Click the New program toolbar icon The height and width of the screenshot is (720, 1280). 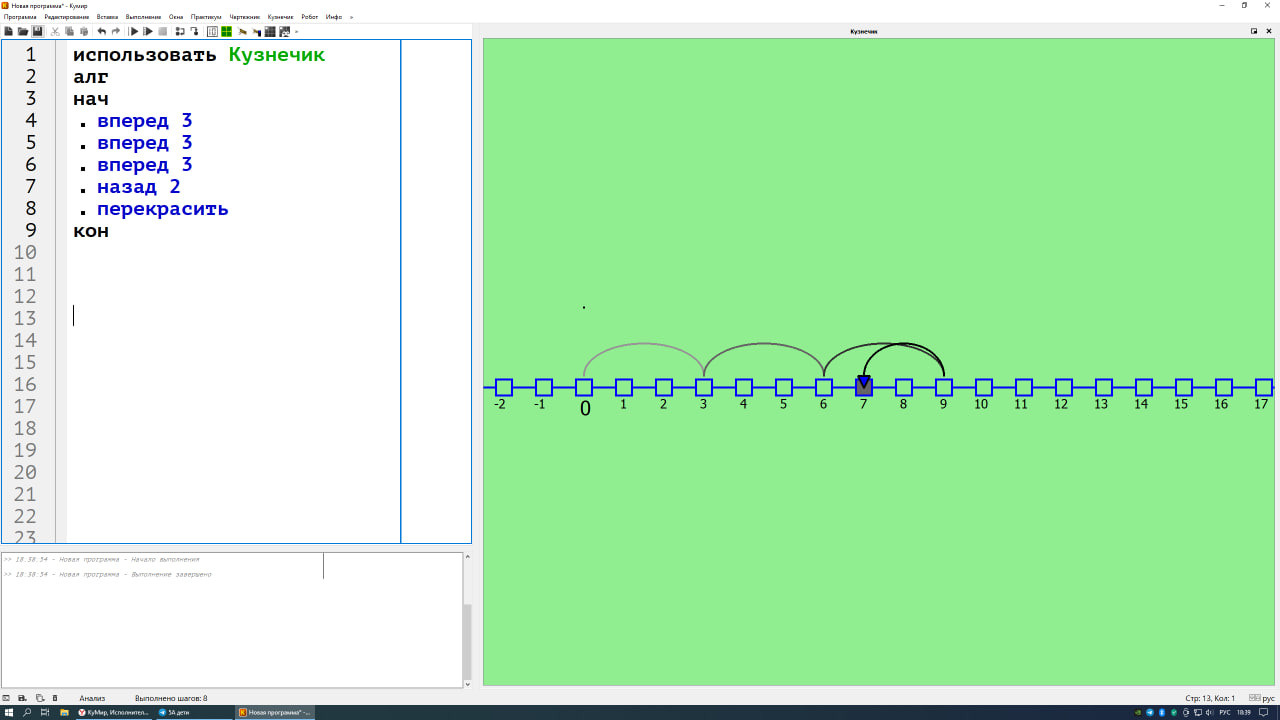pyautogui.click(x=9, y=31)
